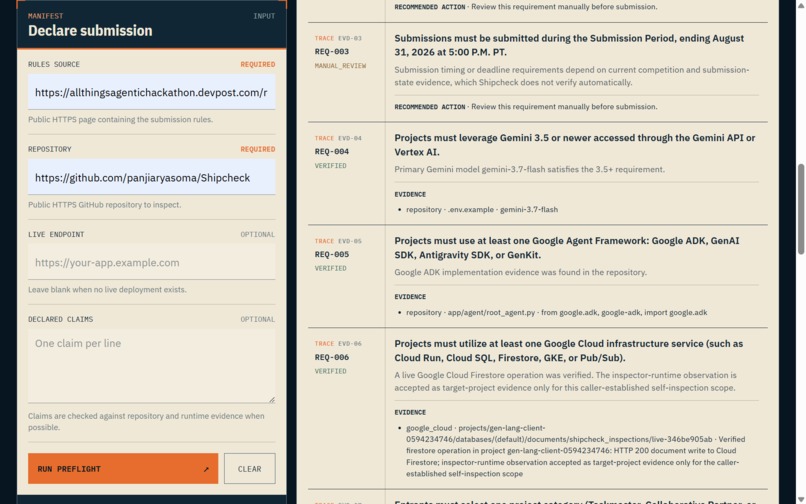
Task: Click the REQ-003 Recommended Action line
Action: pos(525,107)
